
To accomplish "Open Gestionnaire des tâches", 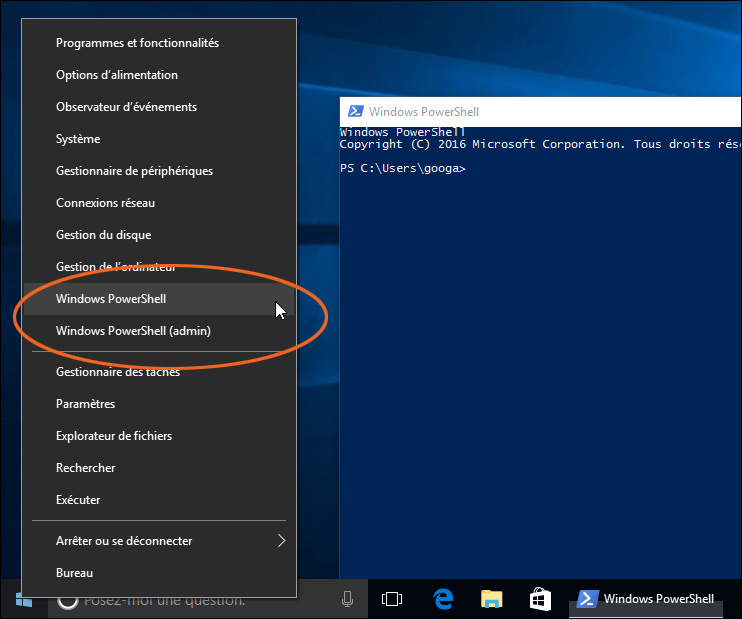I will coord(159,372).
